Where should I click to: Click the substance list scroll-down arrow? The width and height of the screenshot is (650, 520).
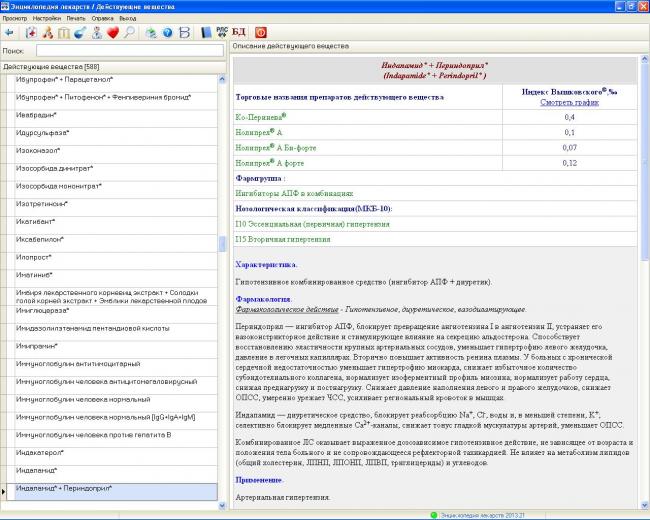coord(222,505)
